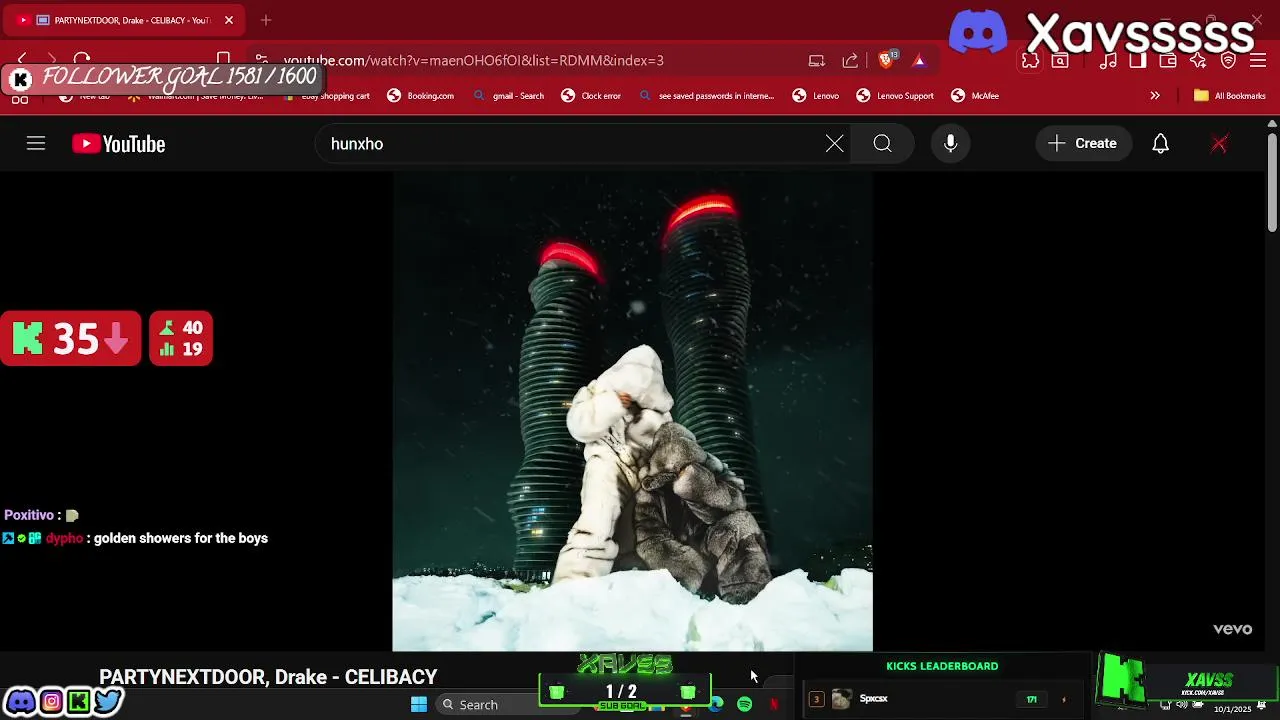1280x720 pixels.
Task: Go to YouTube home via the logo
Action: pos(118,144)
